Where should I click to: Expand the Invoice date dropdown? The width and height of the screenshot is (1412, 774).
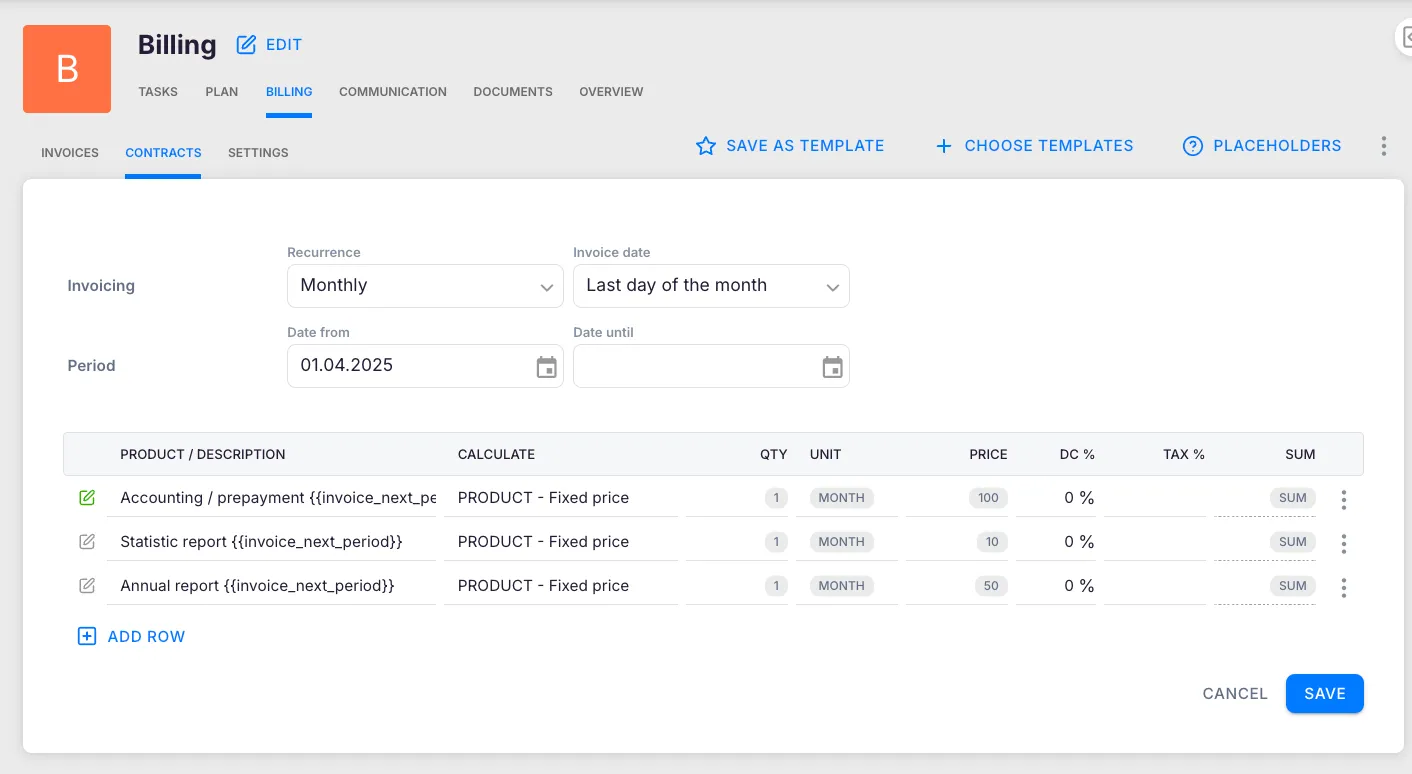point(711,286)
